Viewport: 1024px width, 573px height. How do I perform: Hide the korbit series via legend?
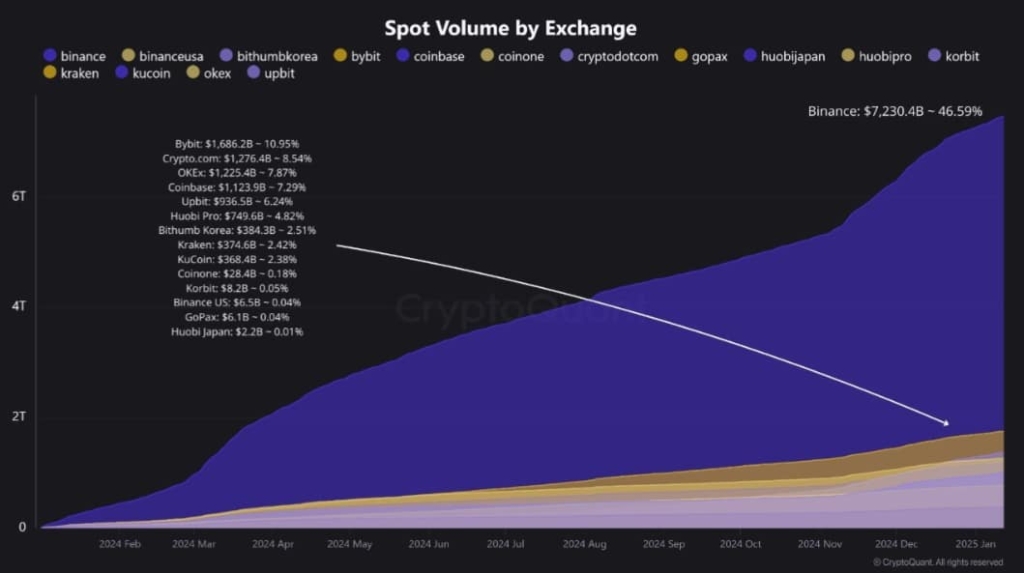[x=953, y=56]
